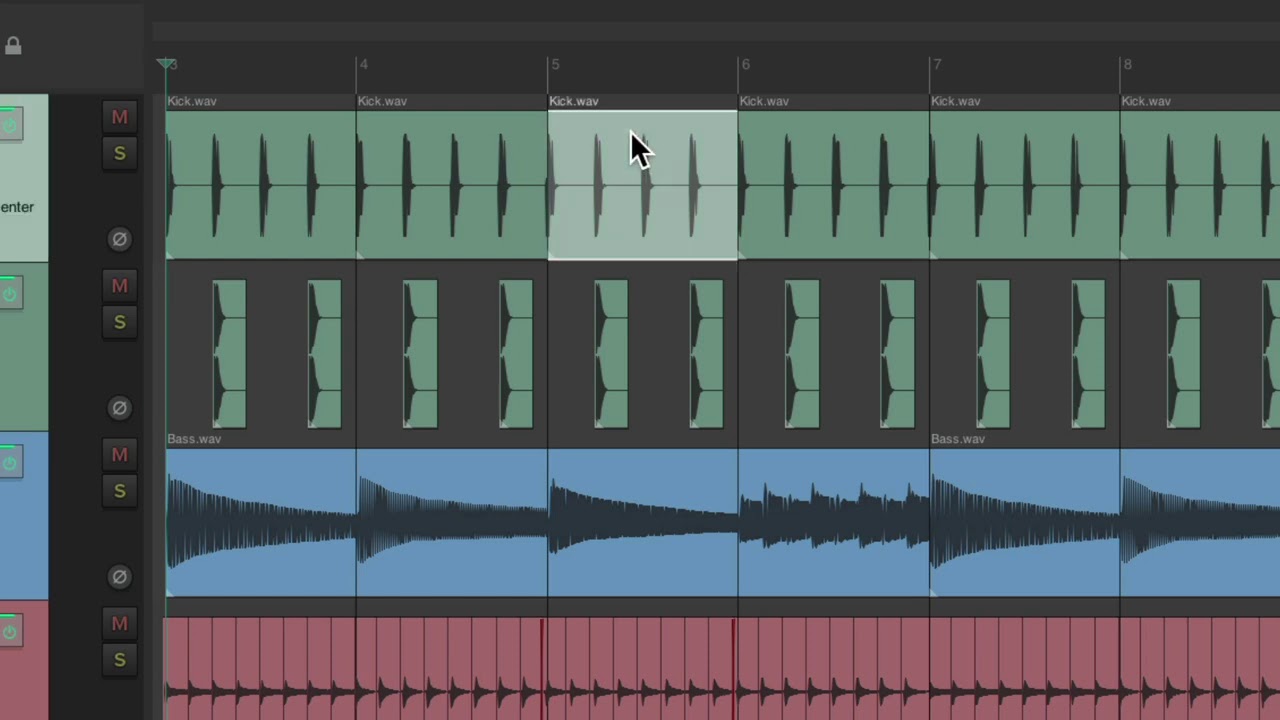Select the Bass.wav clip starting at bar 7
This screenshot has width=1280, height=720.
pyautogui.click(x=1025, y=523)
